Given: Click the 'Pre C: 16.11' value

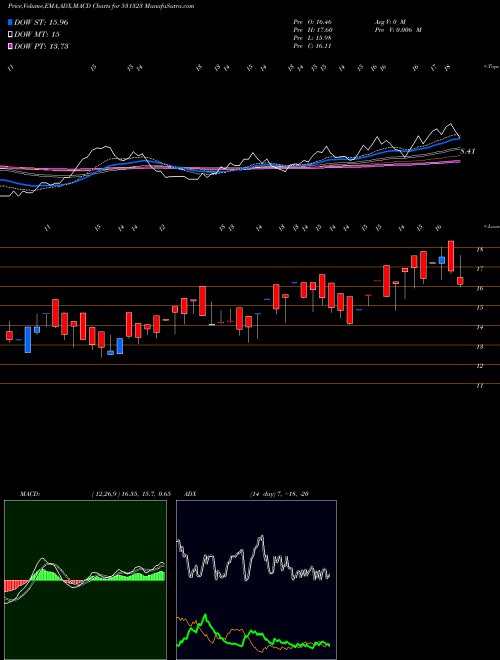Looking at the screenshot, I should [312, 46].
